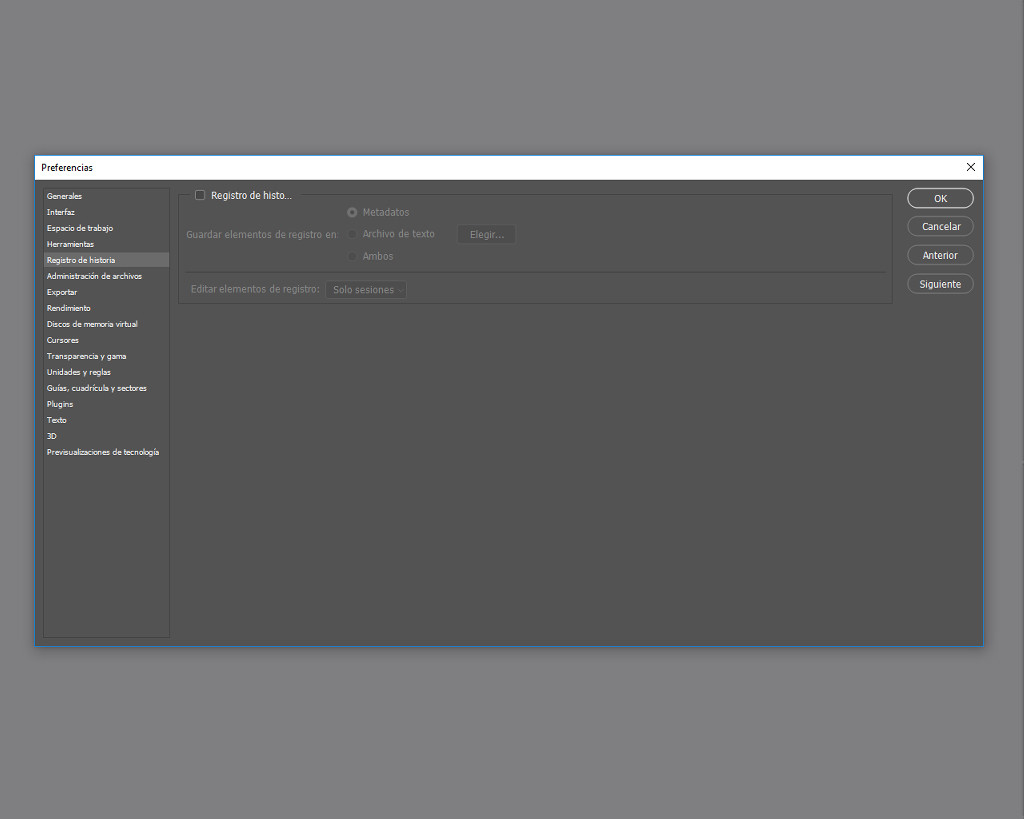
Task: Switch to the "Texto" preferences section
Action: 55,420
